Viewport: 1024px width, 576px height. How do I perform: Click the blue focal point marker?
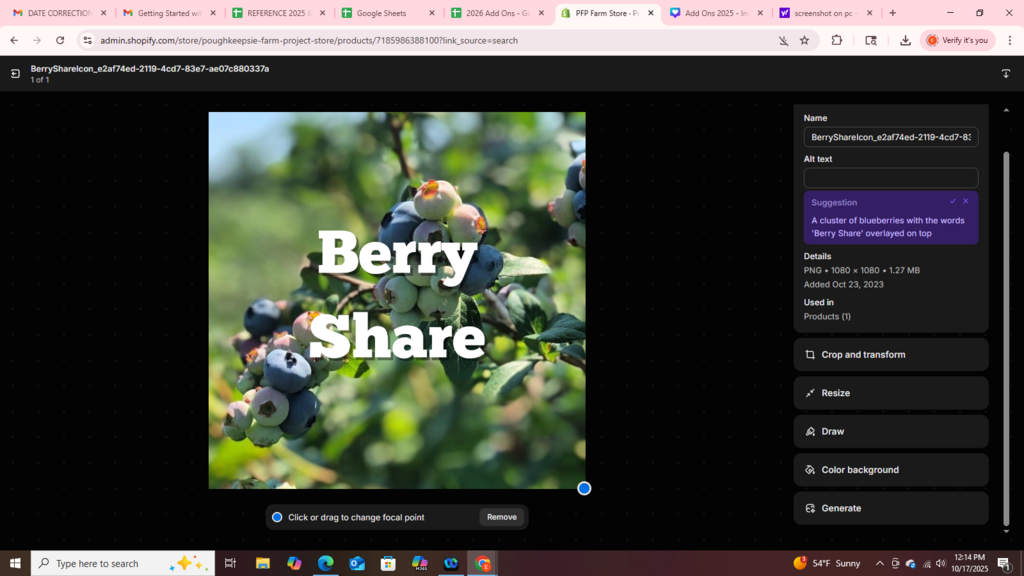pos(584,488)
